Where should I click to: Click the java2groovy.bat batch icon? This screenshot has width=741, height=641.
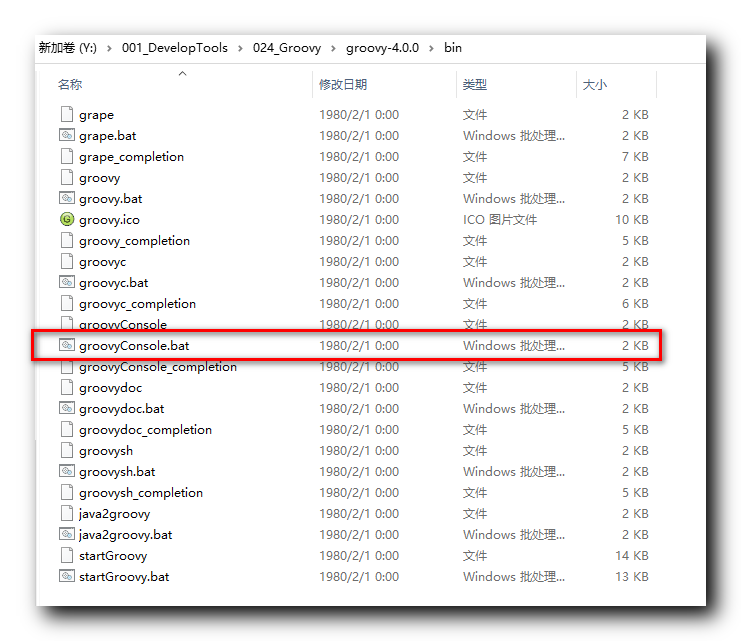[x=67, y=534]
